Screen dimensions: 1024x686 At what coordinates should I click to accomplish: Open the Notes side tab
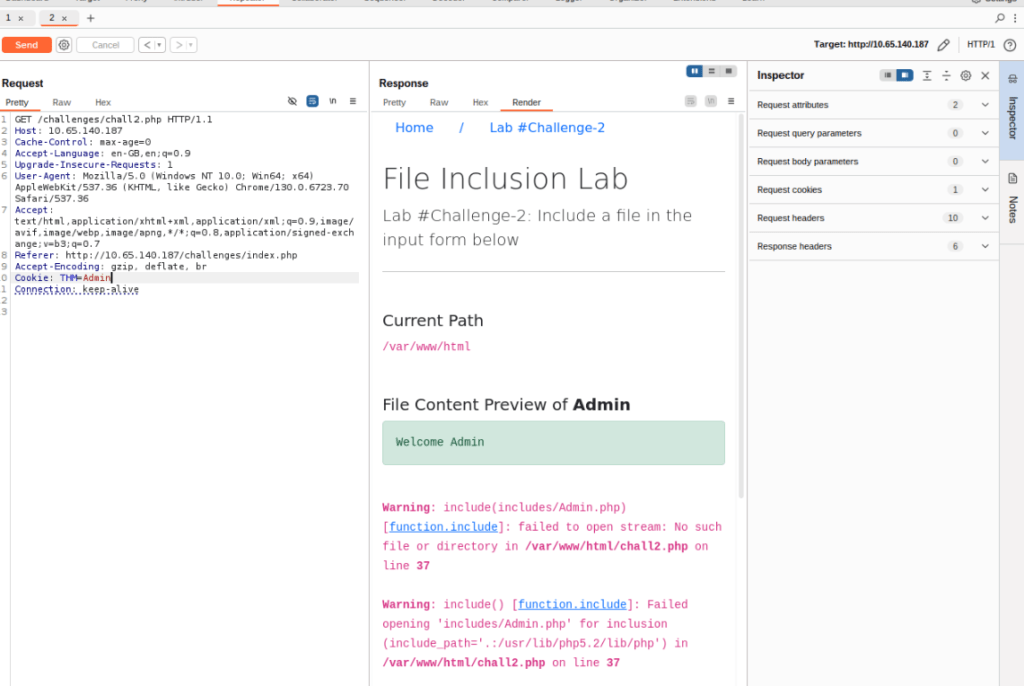(1012, 200)
